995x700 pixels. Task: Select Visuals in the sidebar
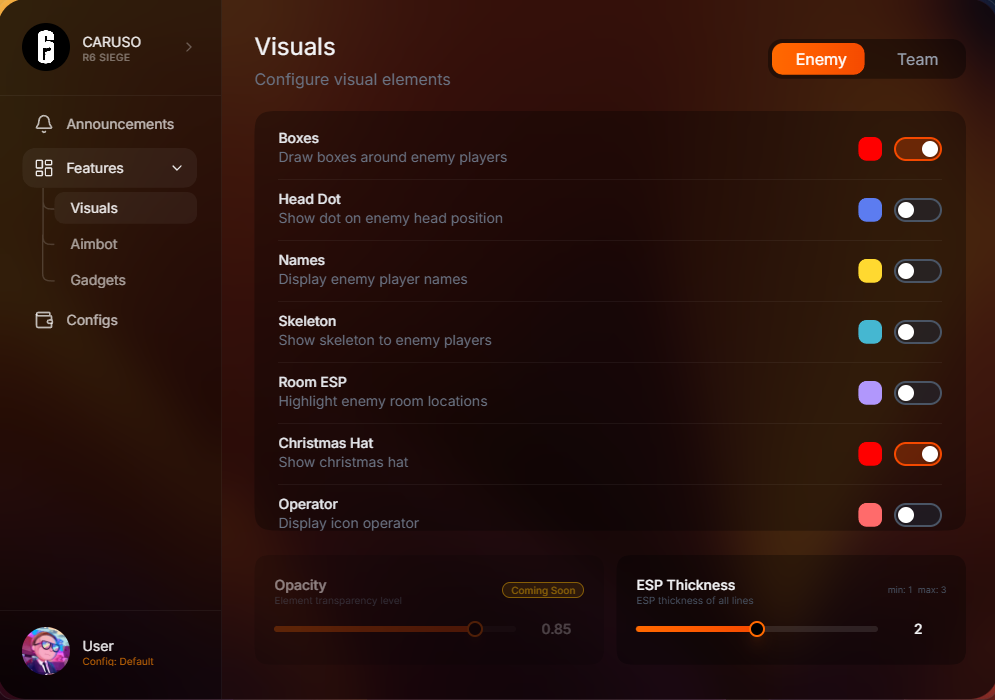126,208
